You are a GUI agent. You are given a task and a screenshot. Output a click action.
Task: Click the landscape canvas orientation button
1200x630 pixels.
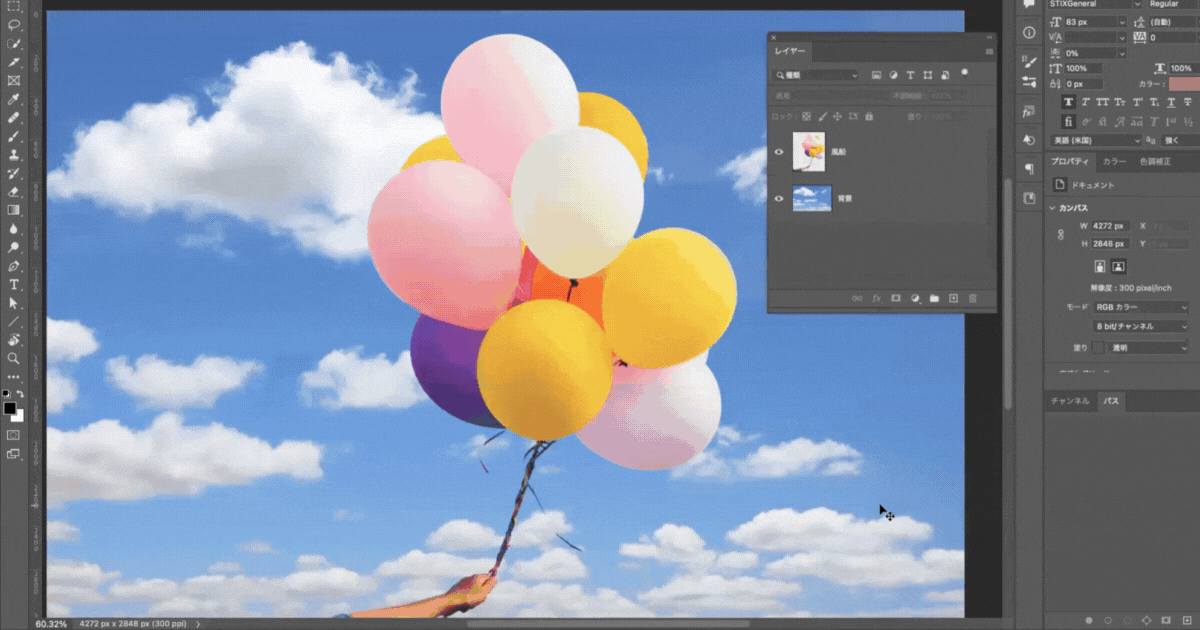click(x=1119, y=267)
